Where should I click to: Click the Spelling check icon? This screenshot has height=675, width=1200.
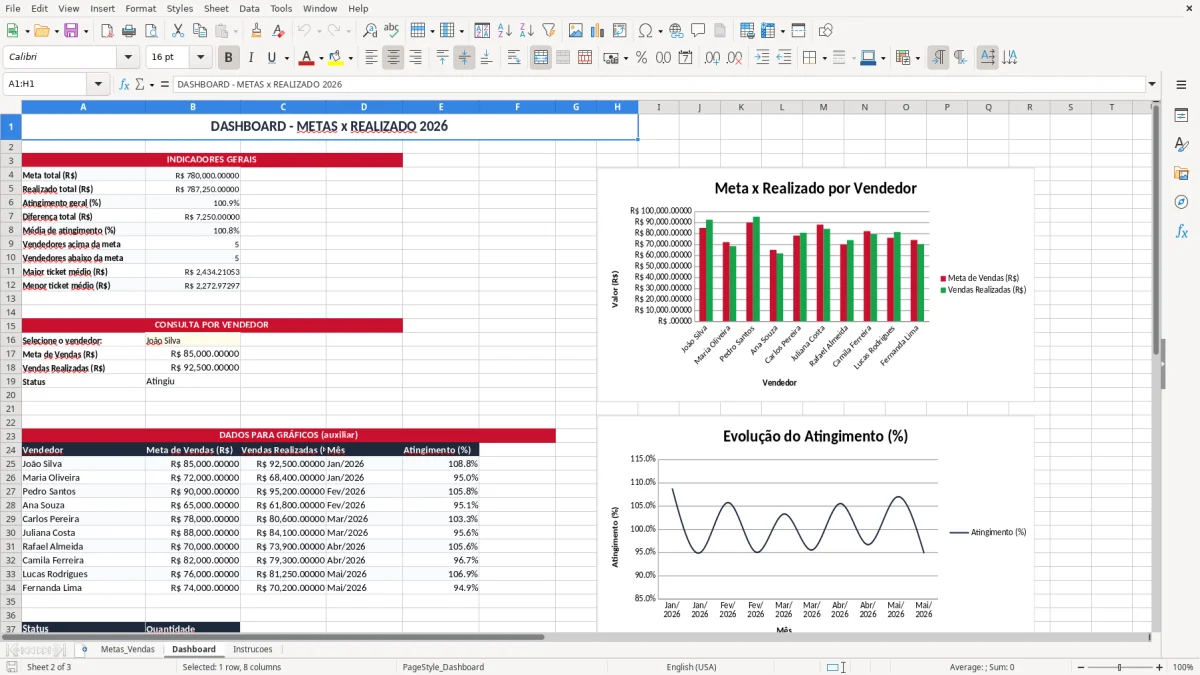pyautogui.click(x=392, y=31)
